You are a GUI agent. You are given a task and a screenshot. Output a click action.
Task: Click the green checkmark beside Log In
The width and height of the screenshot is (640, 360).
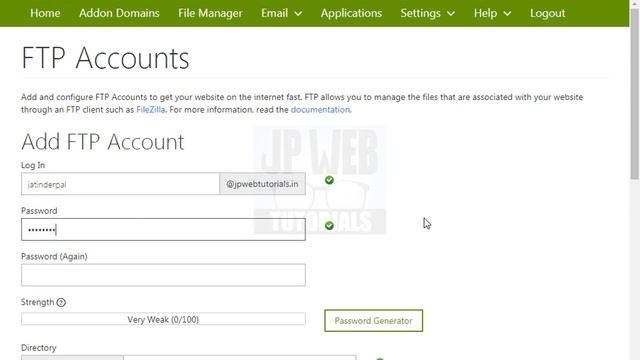point(329,180)
